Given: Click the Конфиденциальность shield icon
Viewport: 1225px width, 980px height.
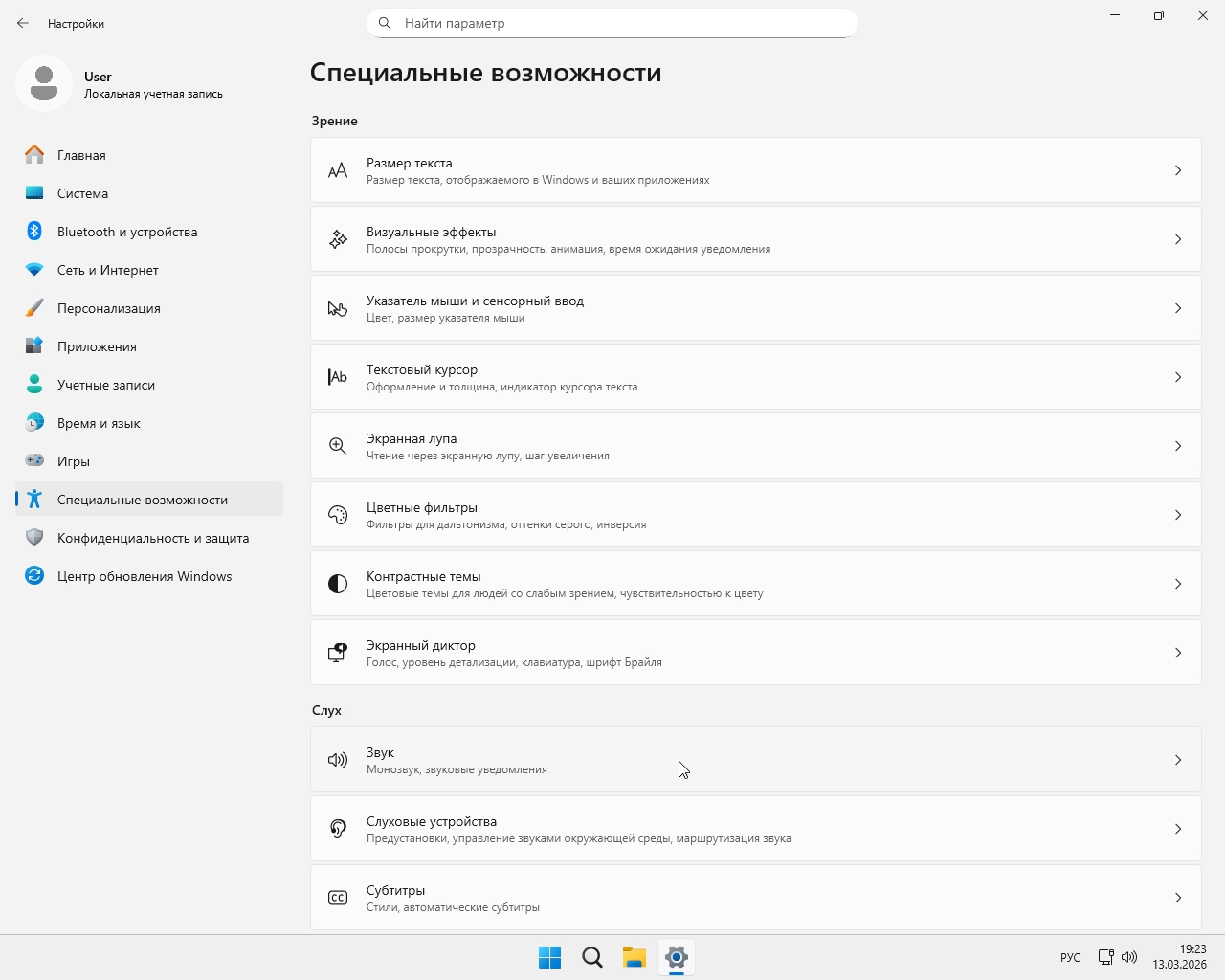Looking at the screenshot, I should pos(34,538).
